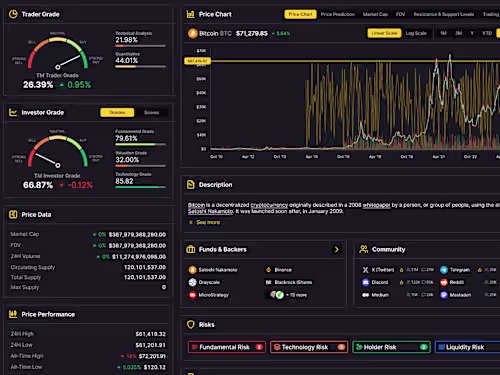Expand the Fundamental Risk section

pyautogui.click(x=227, y=347)
